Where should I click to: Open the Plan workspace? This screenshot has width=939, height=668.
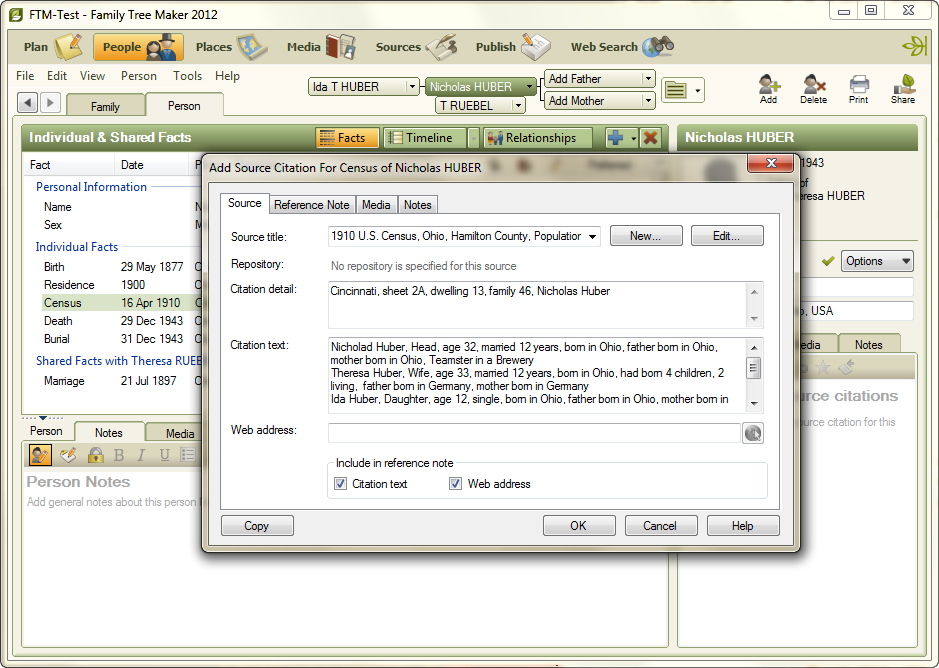tap(52, 47)
